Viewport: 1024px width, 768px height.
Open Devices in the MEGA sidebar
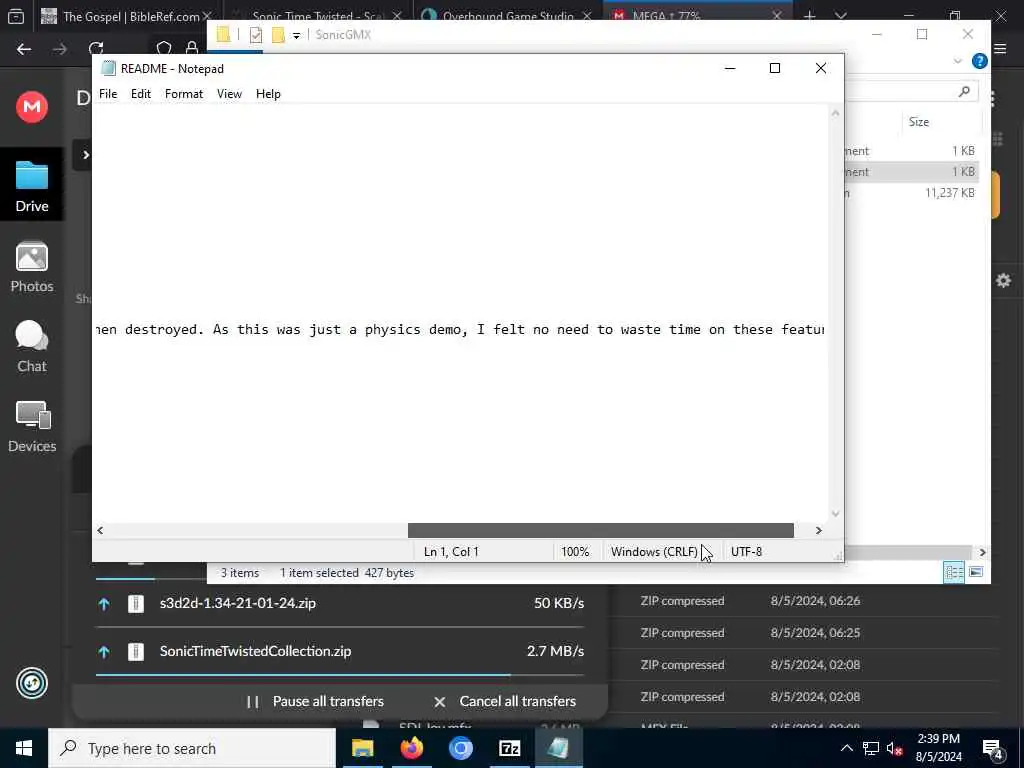click(x=32, y=427)
